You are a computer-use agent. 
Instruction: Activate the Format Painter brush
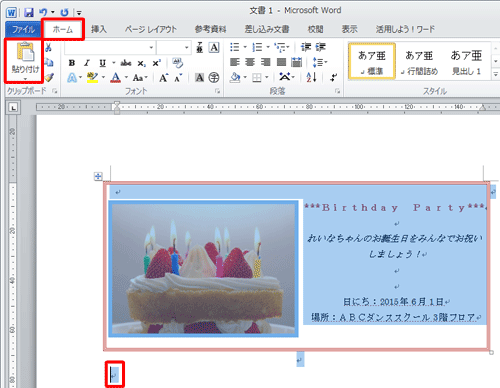coord(49,77)
